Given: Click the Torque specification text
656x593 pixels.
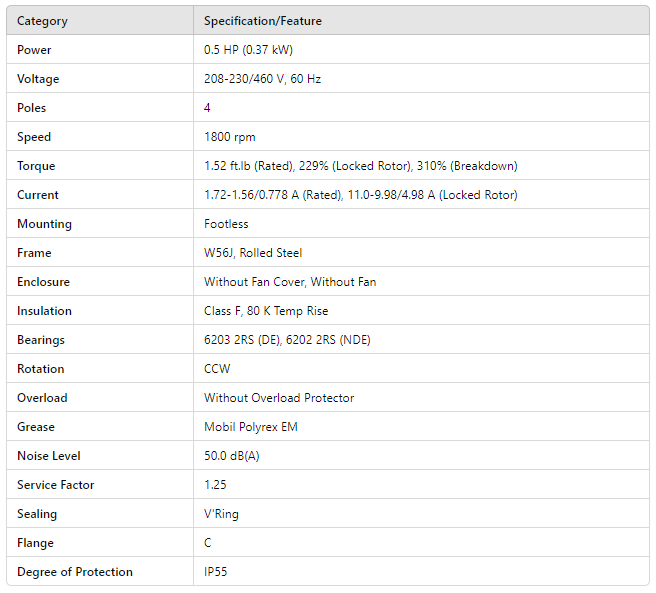Looking at the screenshot, I should click(360, 166).
